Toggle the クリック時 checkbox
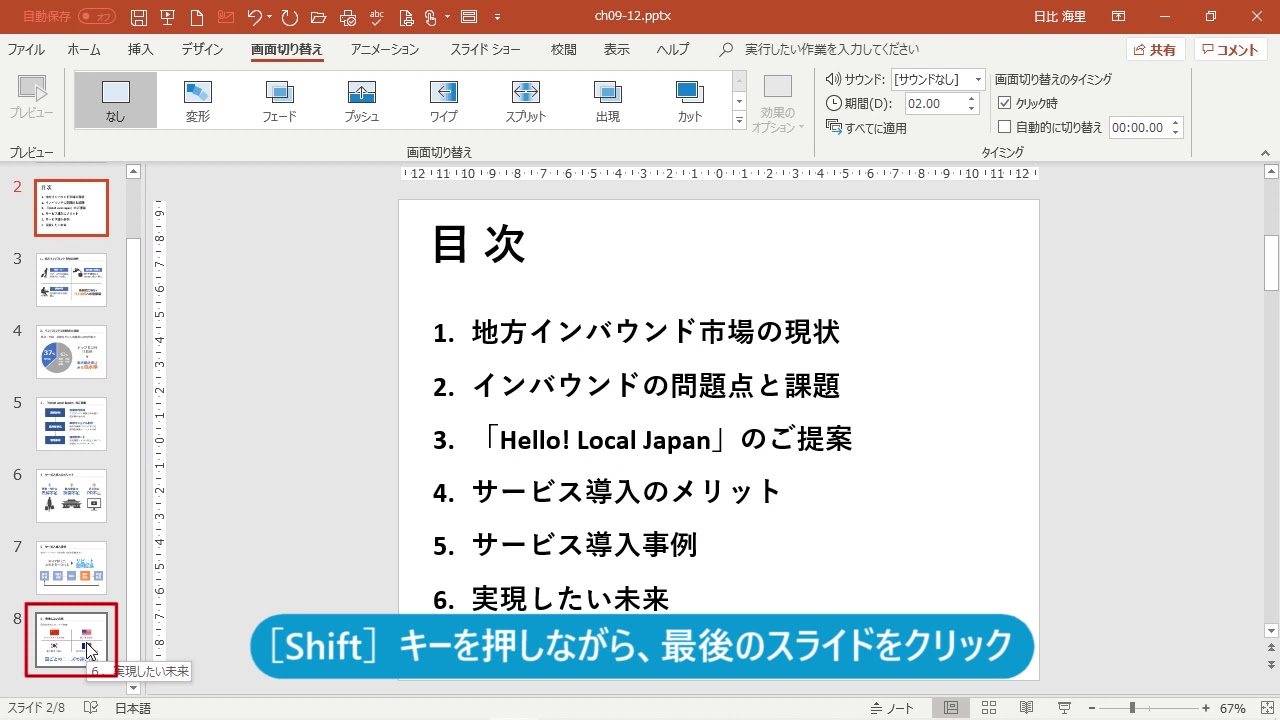Image resolution: width=1280 pixels, height=720 pixels. (x=1005, y=103)
